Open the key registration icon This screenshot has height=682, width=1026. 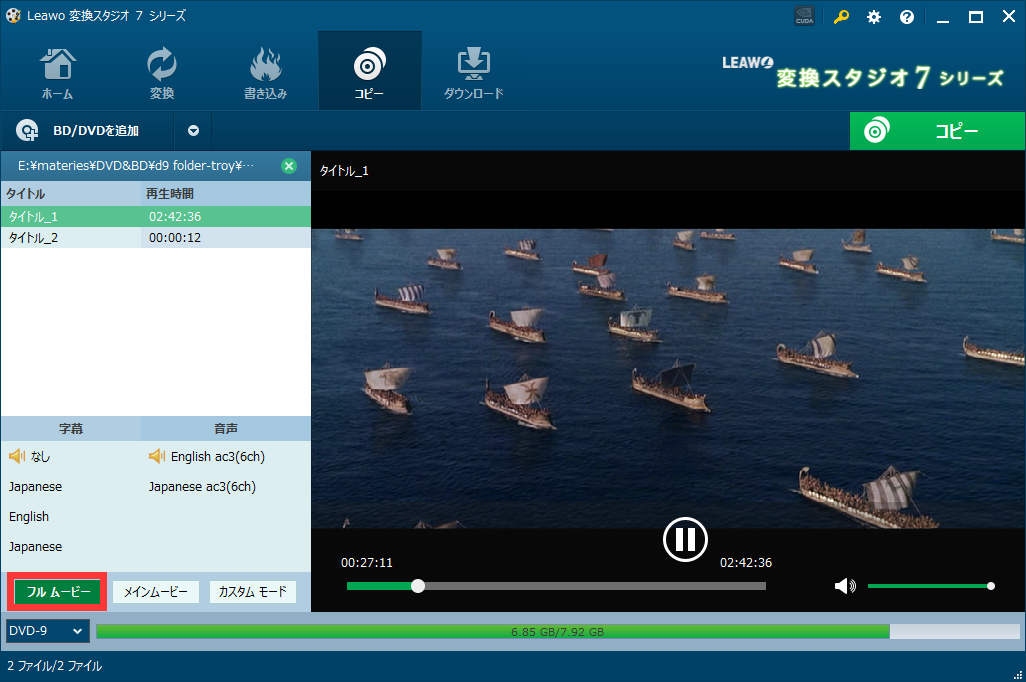click(841, 17)
